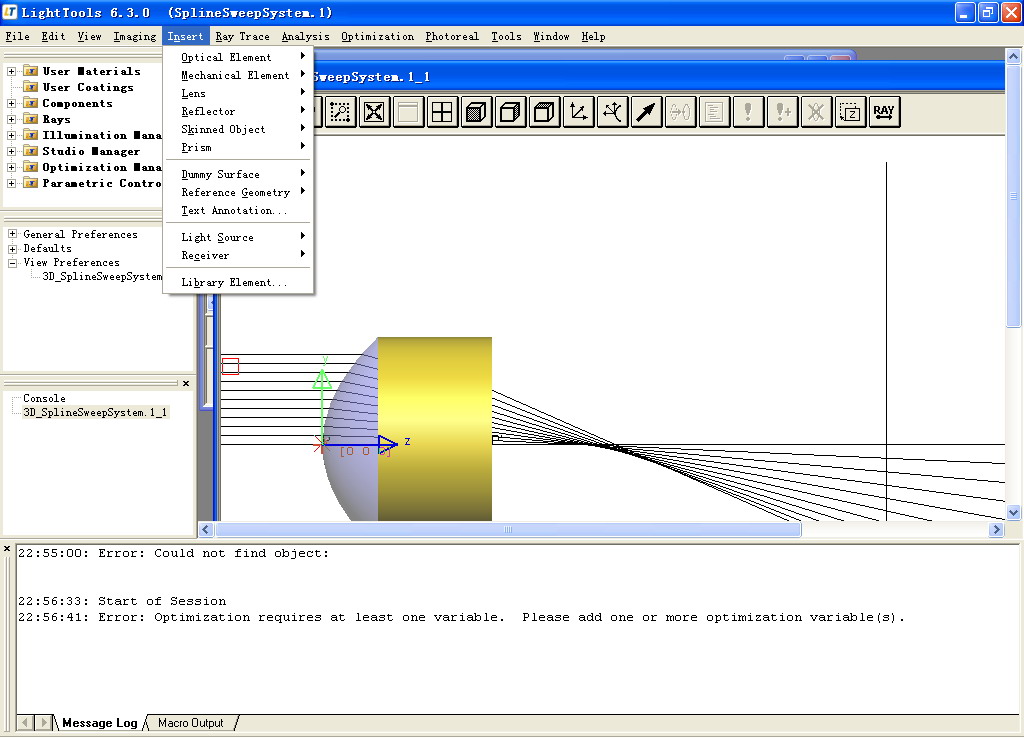Open the Skinned Object submenu
This screenshot has width=1024, height=738.
pos(238,129)
